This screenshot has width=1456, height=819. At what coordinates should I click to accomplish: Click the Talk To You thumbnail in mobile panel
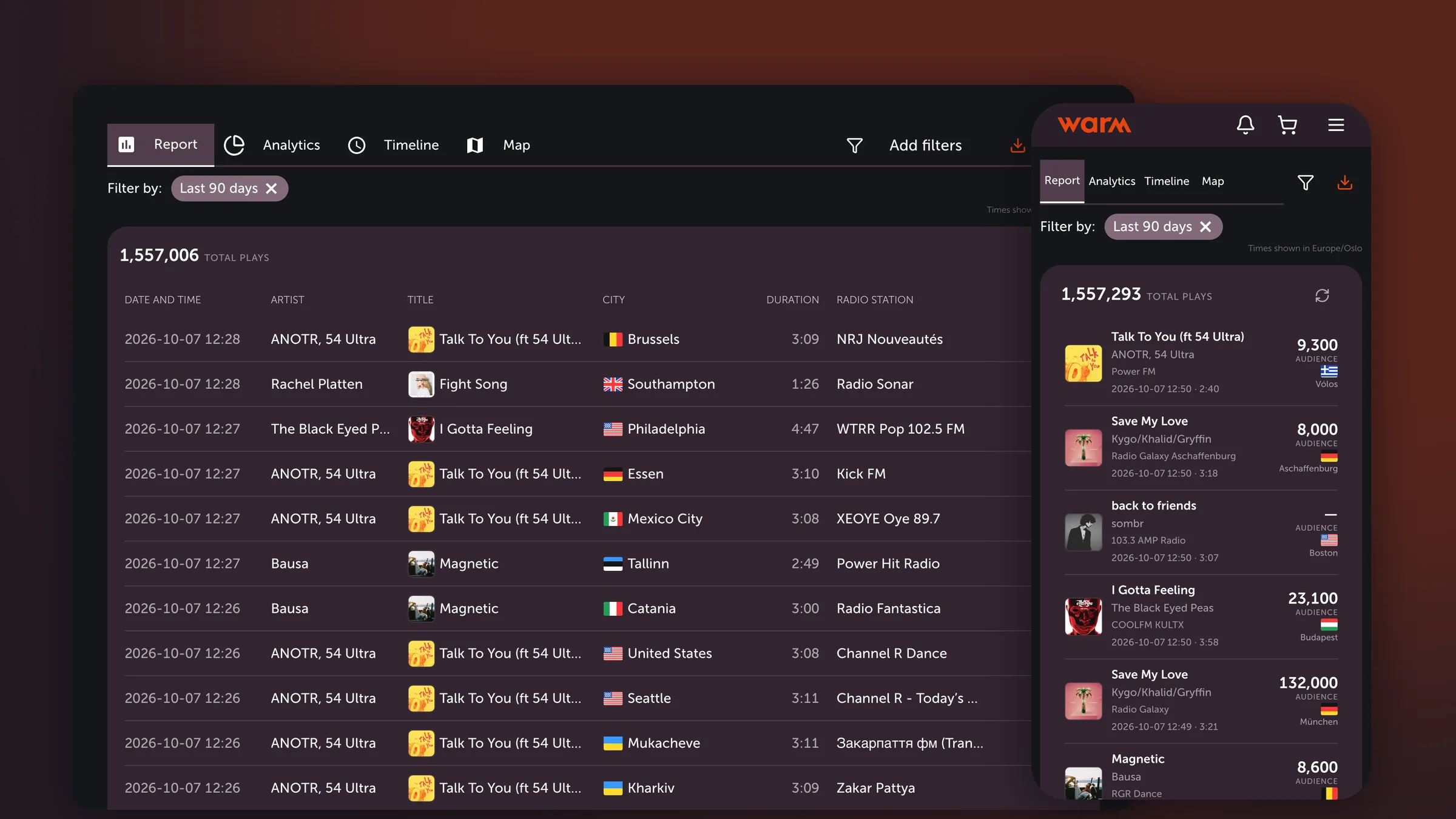(x=1083, y=363)
